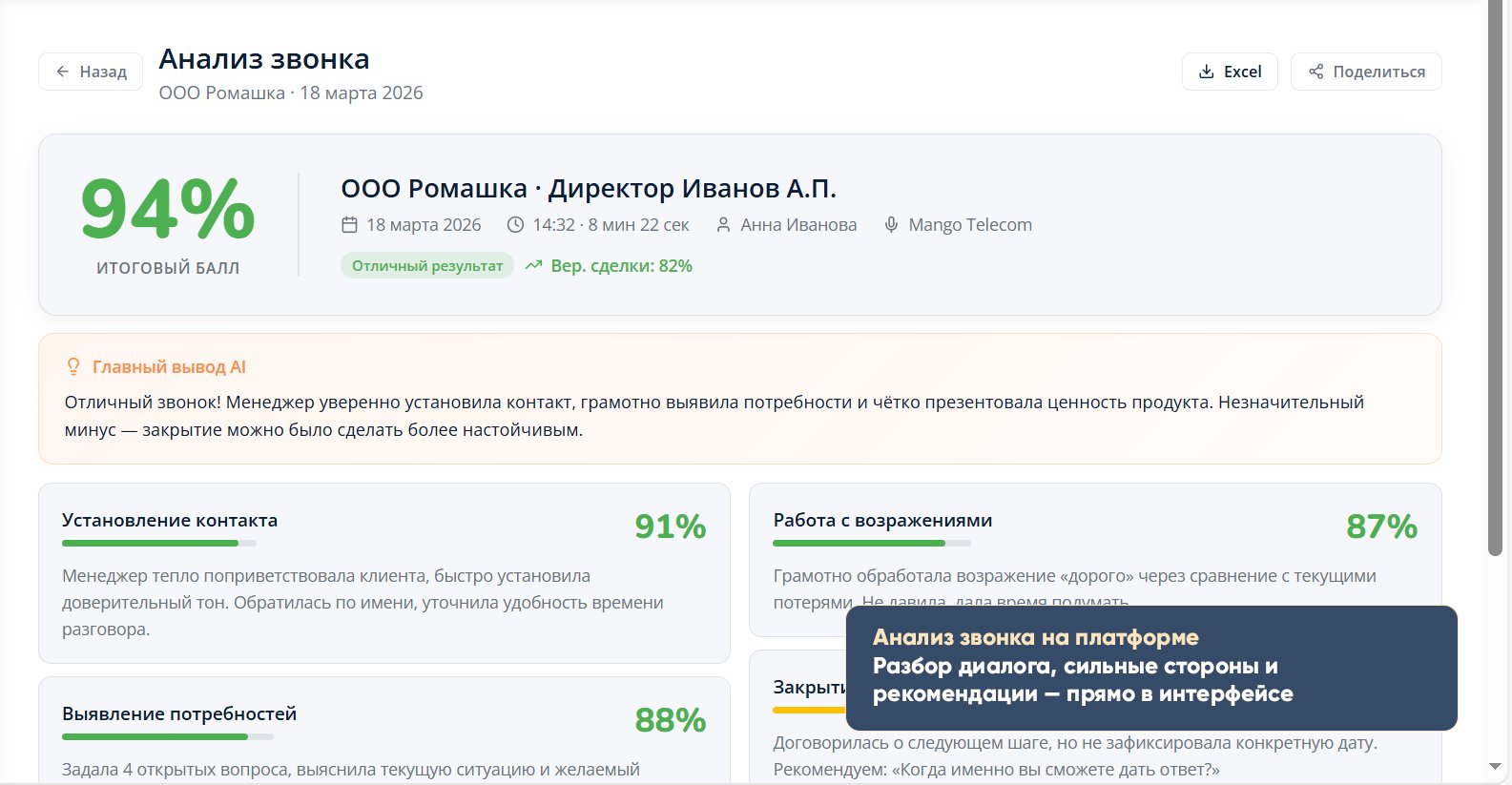Click the clock icon beside 14:32
Viewport: 1512px width, 785px height.
[515, 225]
